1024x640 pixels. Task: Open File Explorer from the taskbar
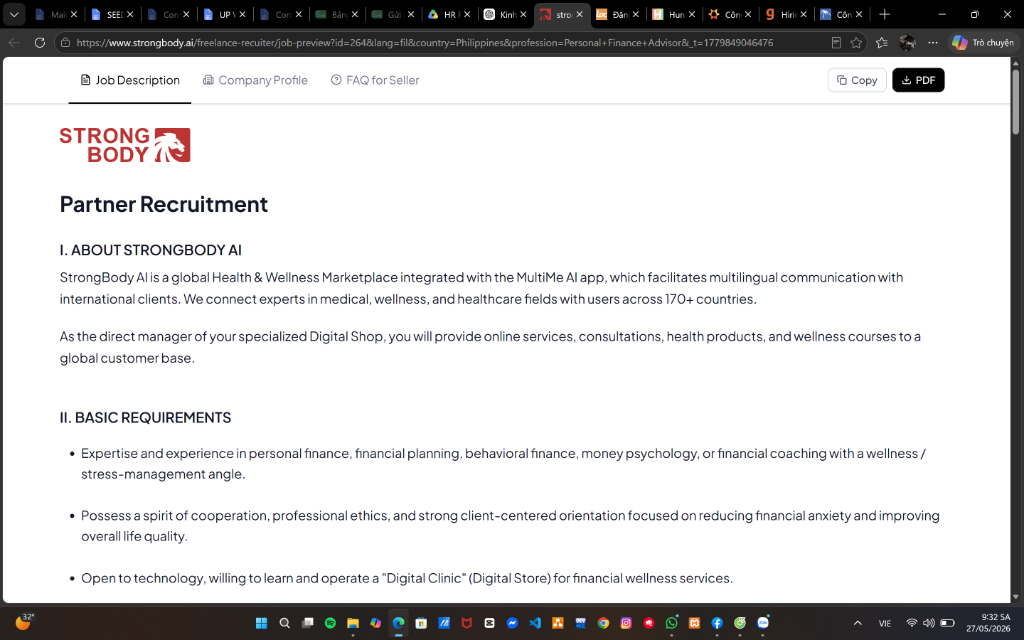pyautogui.click(x=353, y=623)
